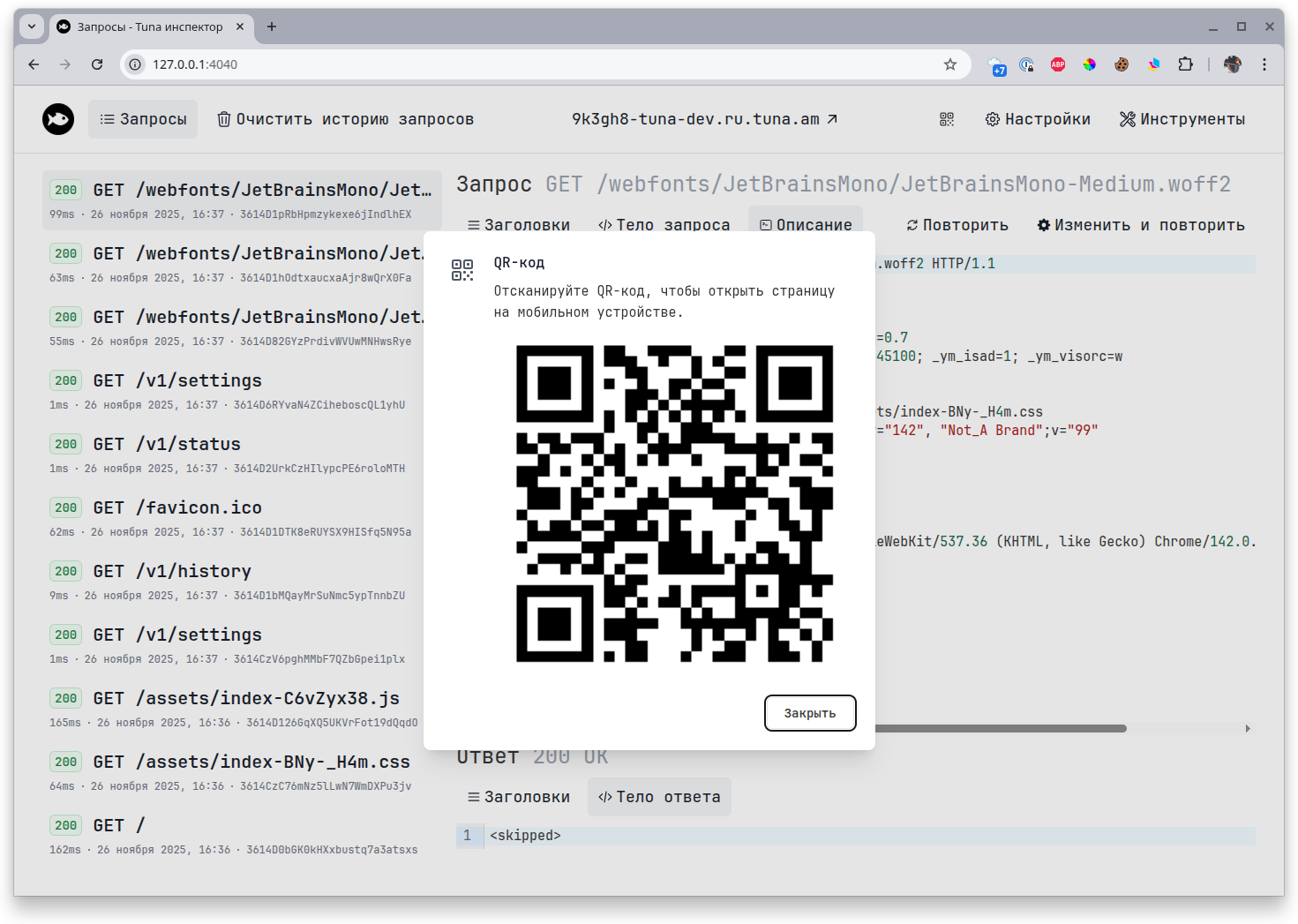
Task: Click the ABP adblock extension icon
Action: pyautogui.click(x=1057, y=64)
